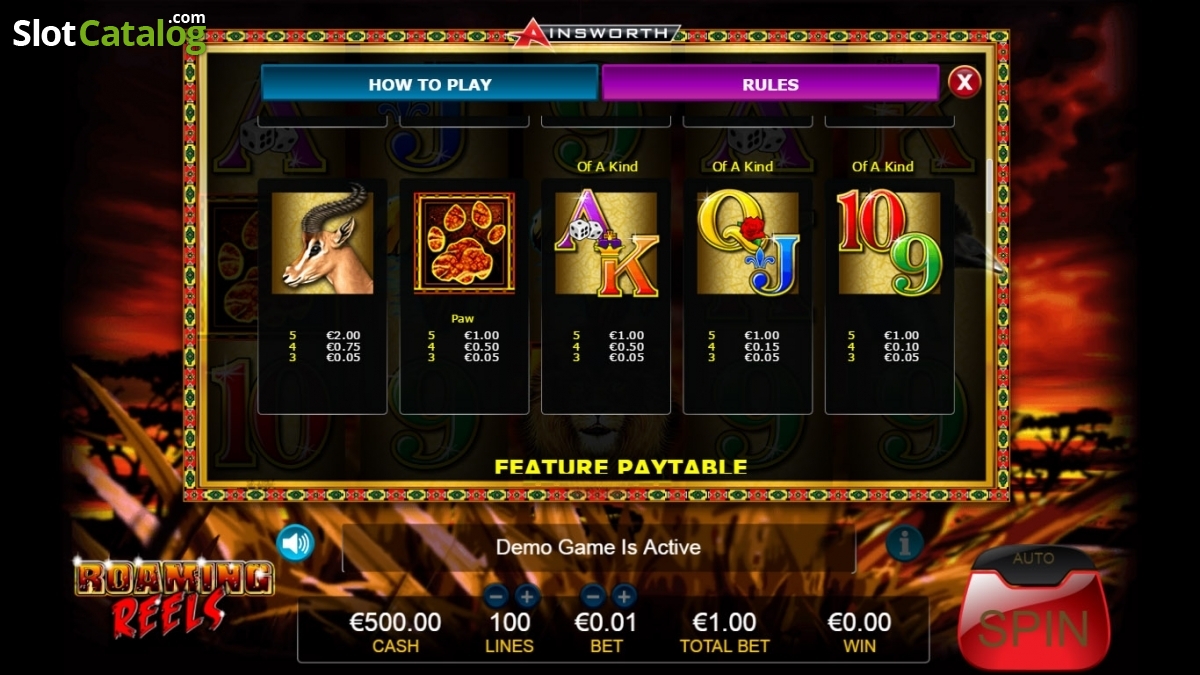Hit the red SPIN button
Screen dimensions: 1200x675
(1033, 625)
